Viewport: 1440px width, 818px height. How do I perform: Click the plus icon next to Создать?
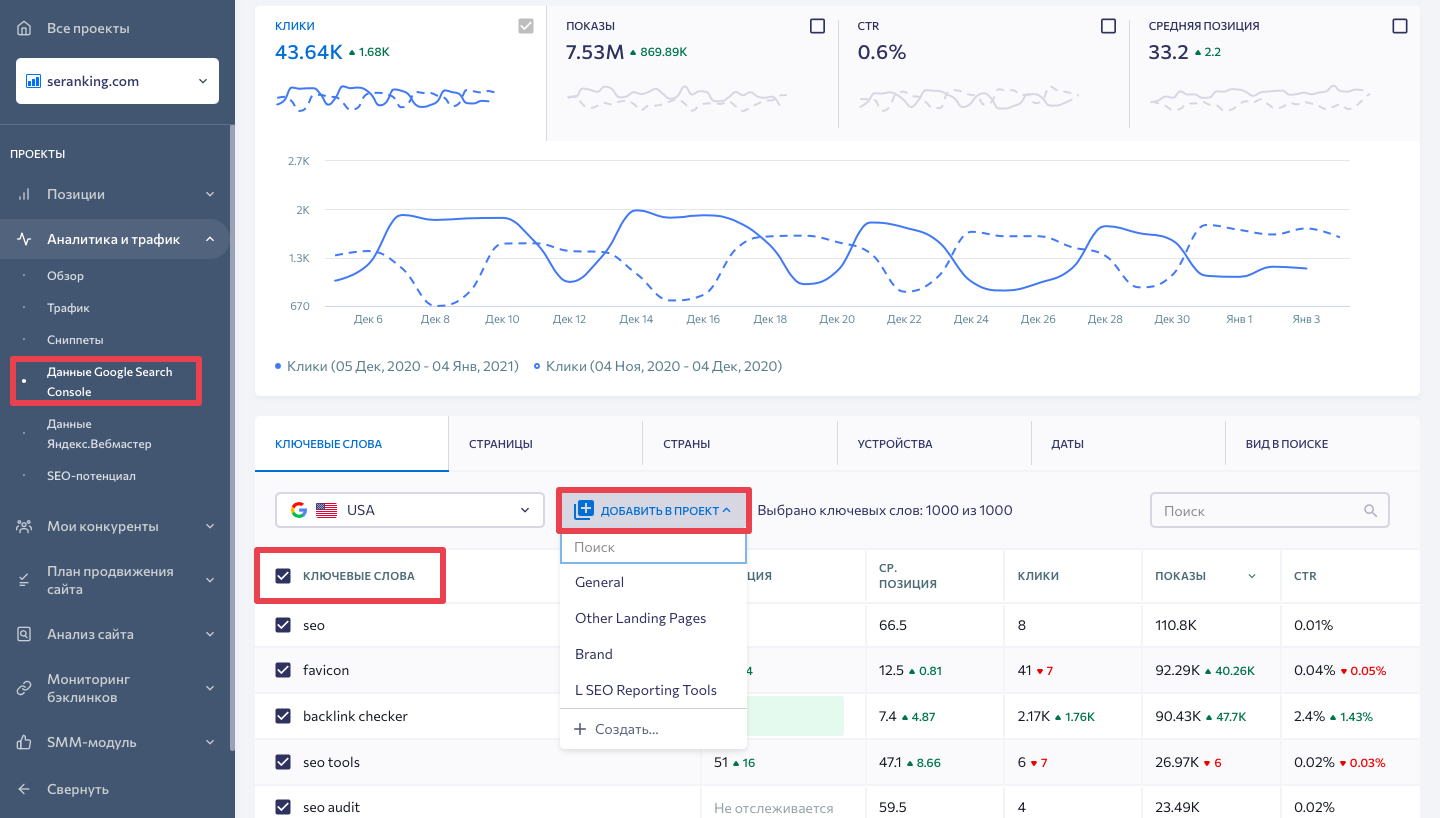point(580,729)
